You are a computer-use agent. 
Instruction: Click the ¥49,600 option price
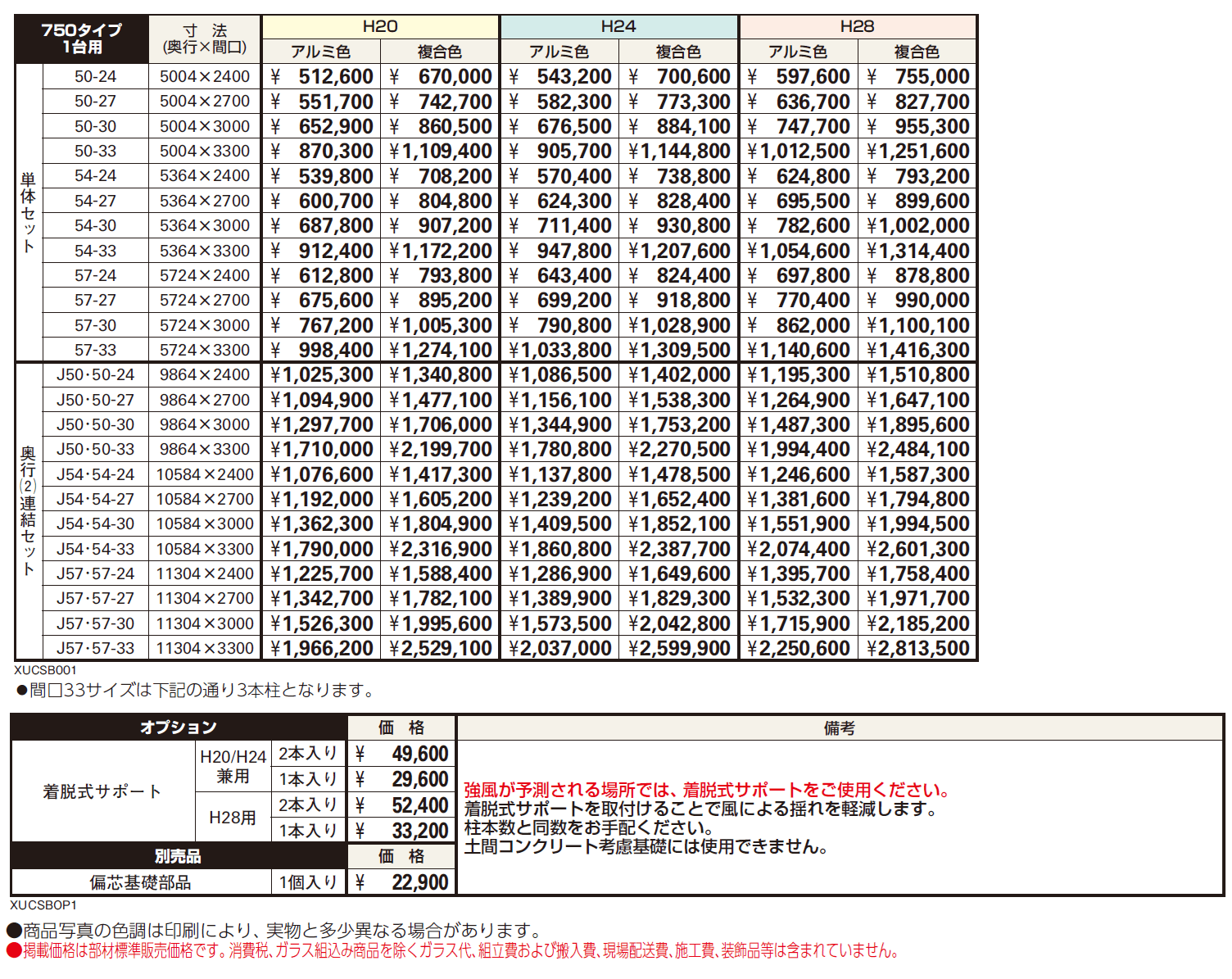point(402,754)
